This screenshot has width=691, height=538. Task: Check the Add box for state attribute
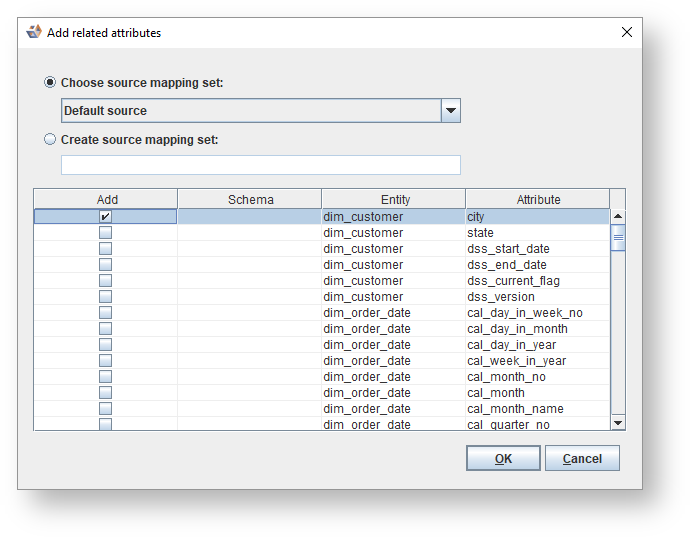pyautogui.click(x=105, y=233)
